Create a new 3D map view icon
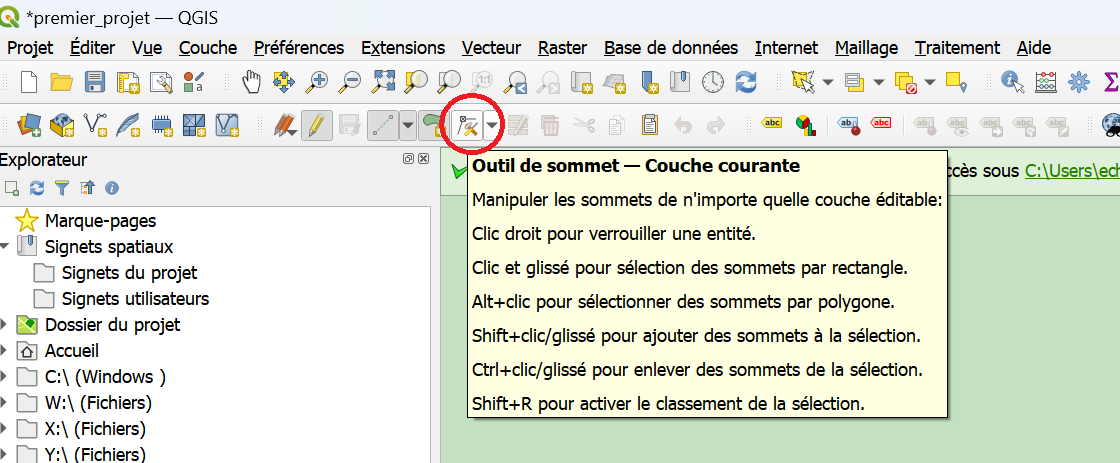This screenshot has height=463, width=1120. [x=615, y=82]
